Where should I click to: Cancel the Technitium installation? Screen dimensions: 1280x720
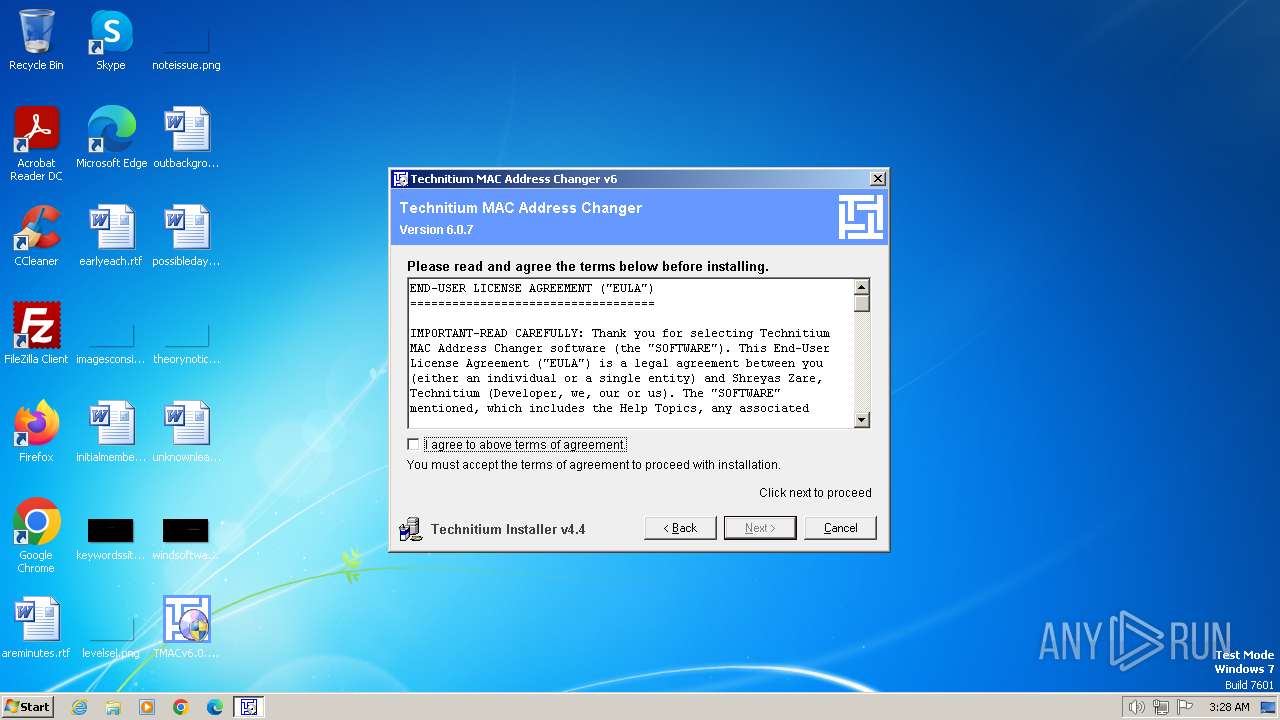(840, 528)
